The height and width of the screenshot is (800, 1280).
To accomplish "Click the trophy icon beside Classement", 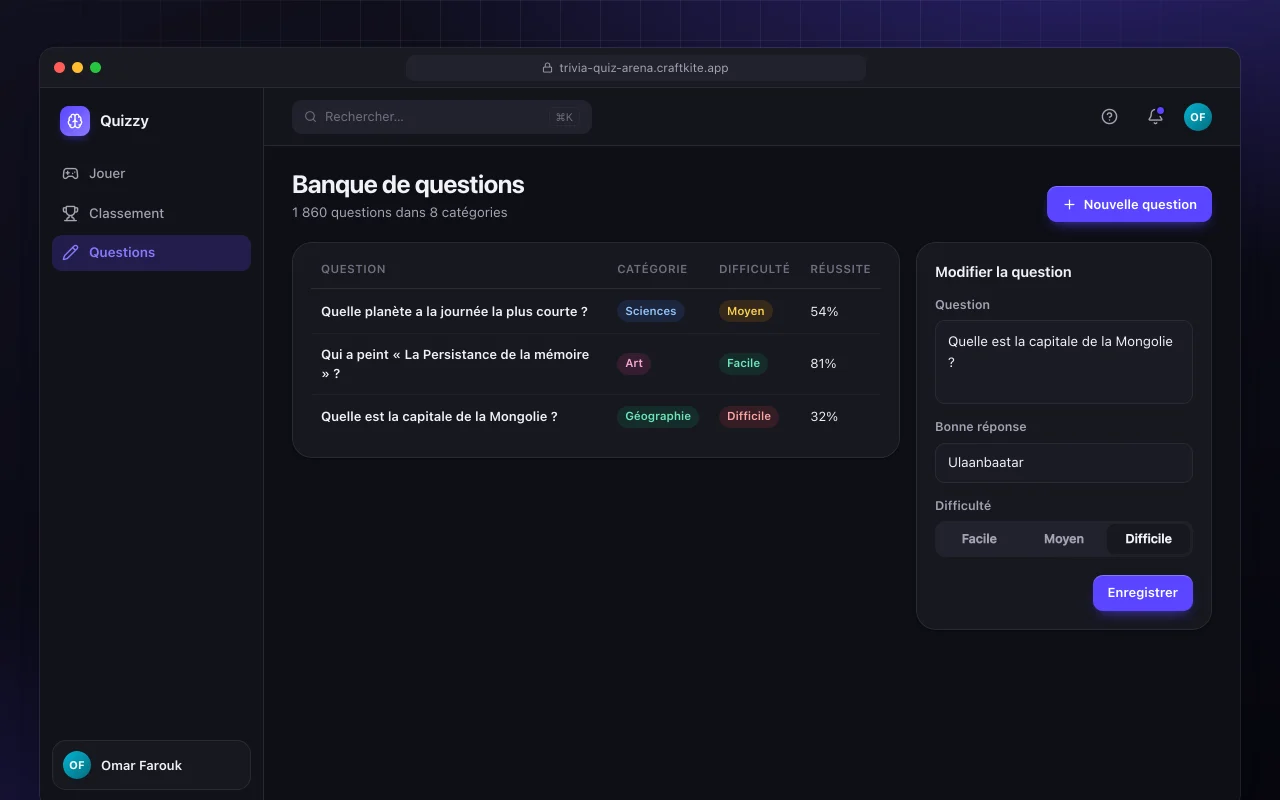I will pos(70,213).
